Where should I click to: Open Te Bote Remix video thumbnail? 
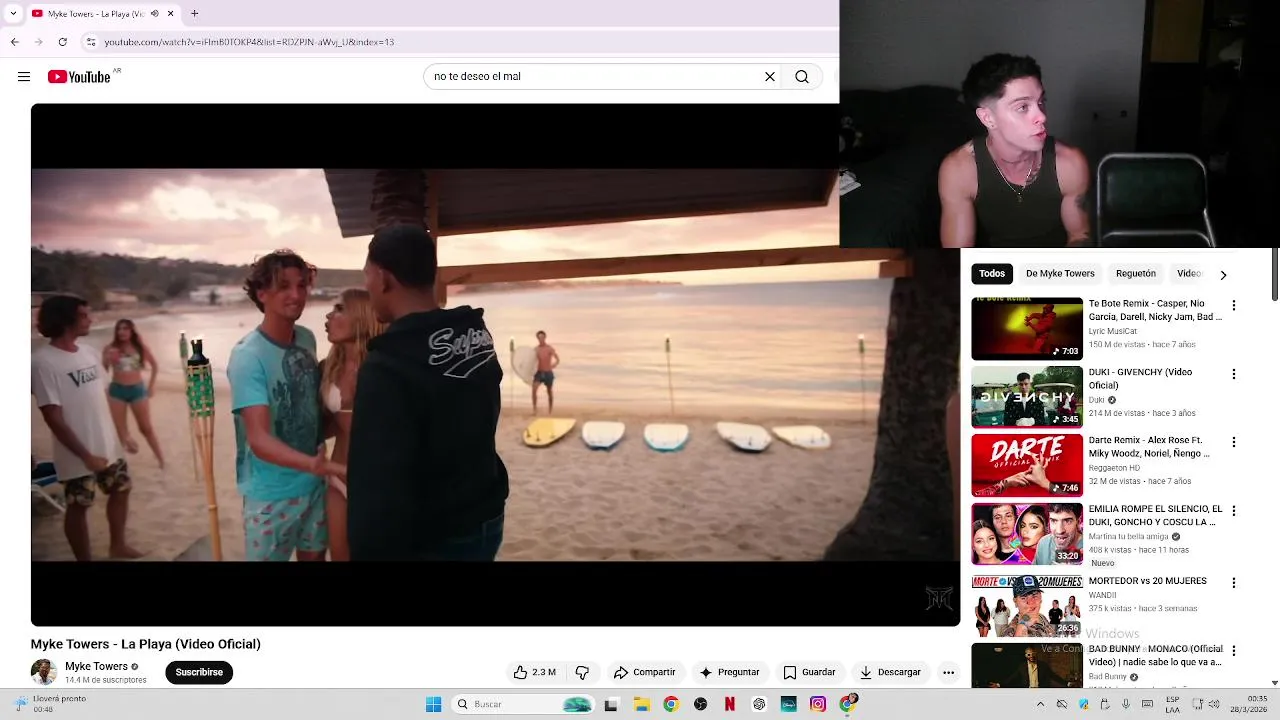[x=1027, y=329]
